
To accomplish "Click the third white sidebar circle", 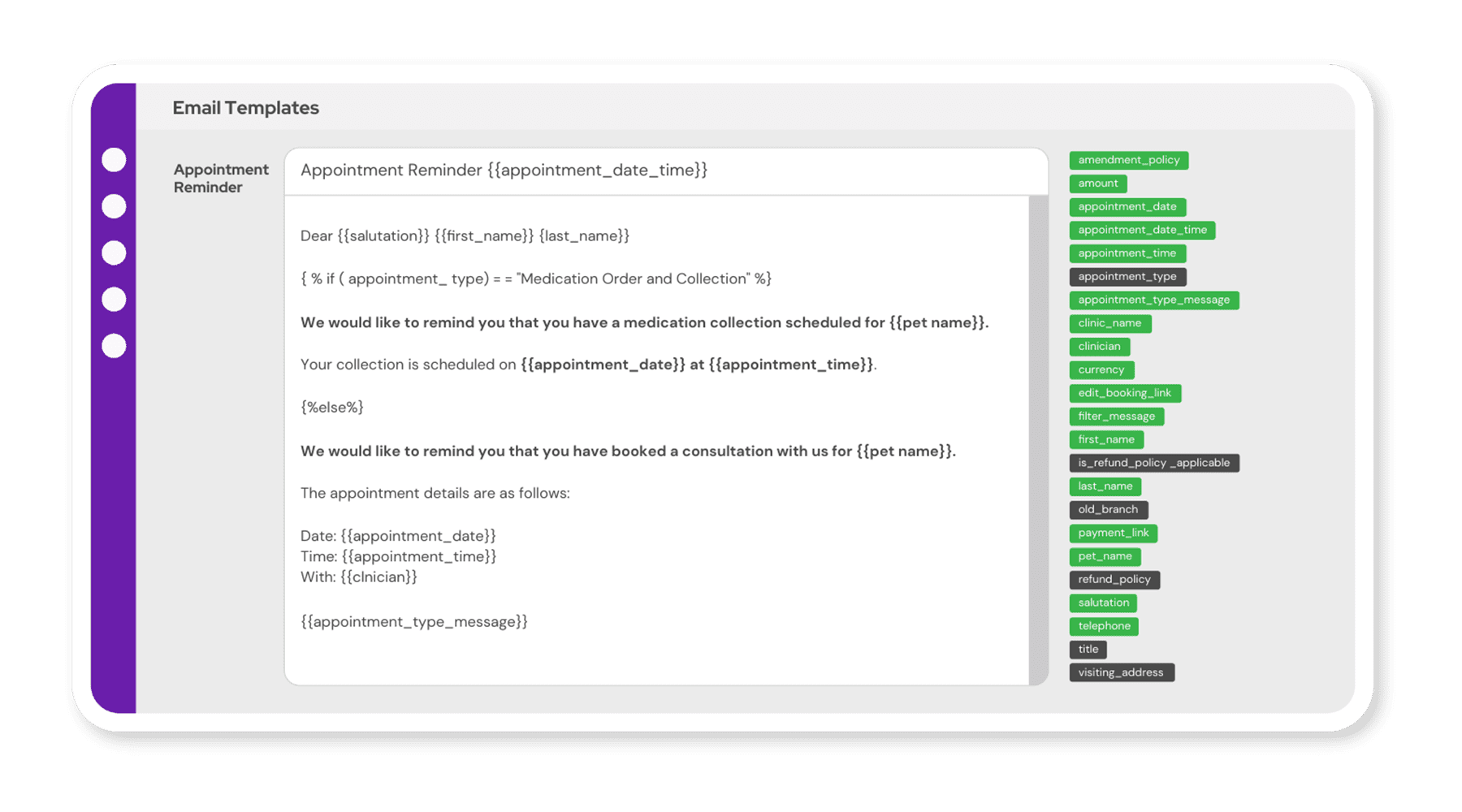I will [114, 253].
